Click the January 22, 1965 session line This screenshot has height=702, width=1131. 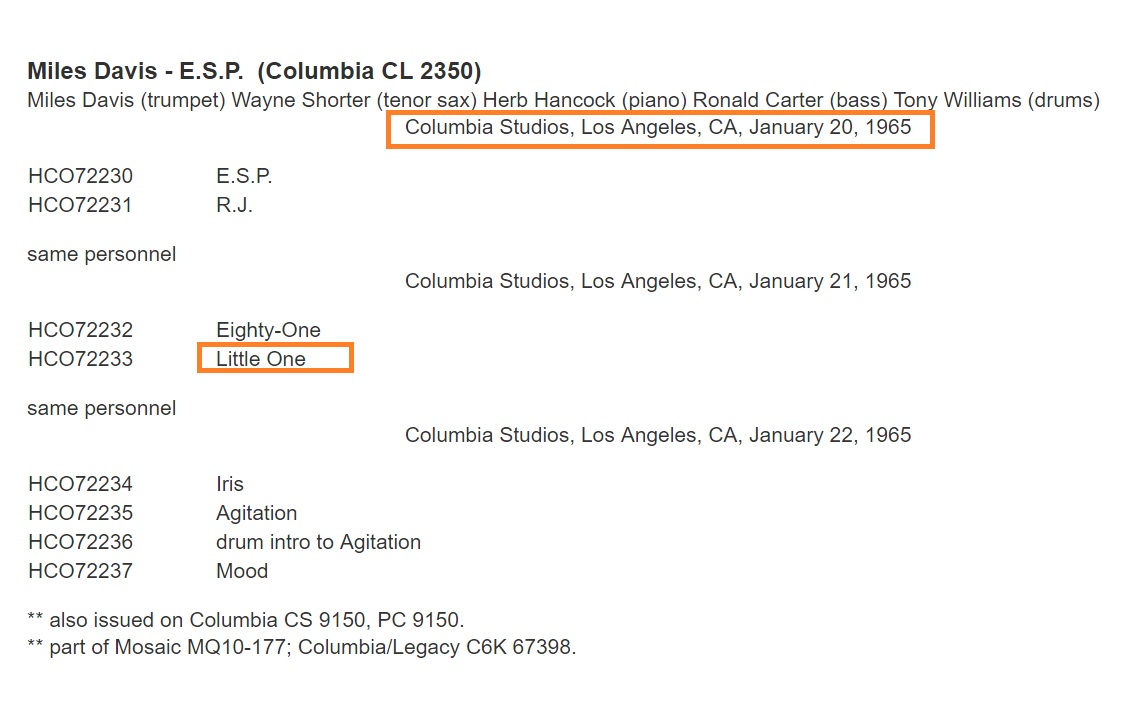(658, 435)
